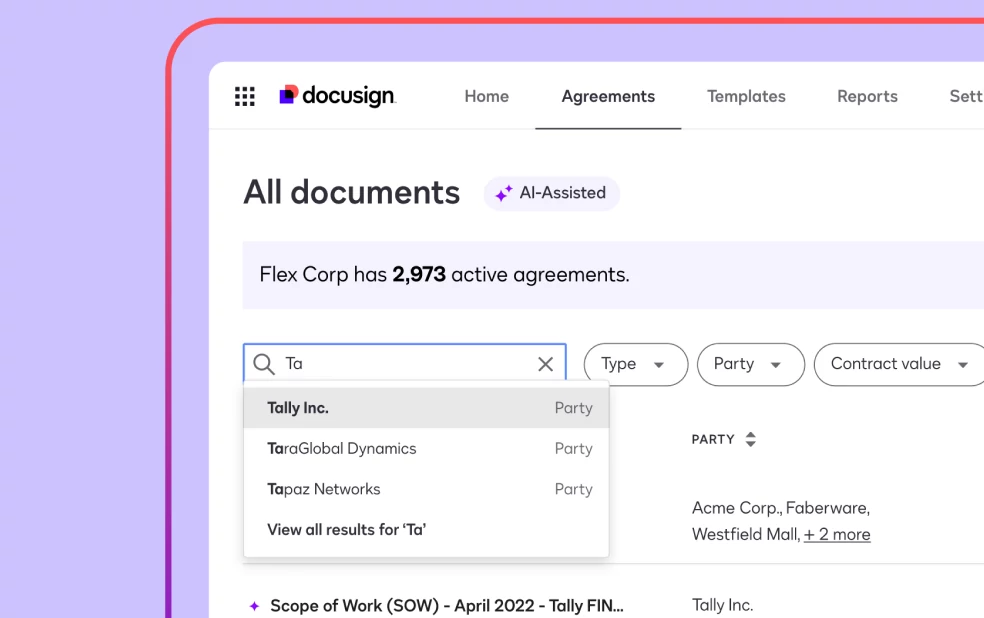Viewport: 984px width, 618px height.
Task: Click 'Acme Corp., Faberware,' party text
Action: tap(781, 508)
